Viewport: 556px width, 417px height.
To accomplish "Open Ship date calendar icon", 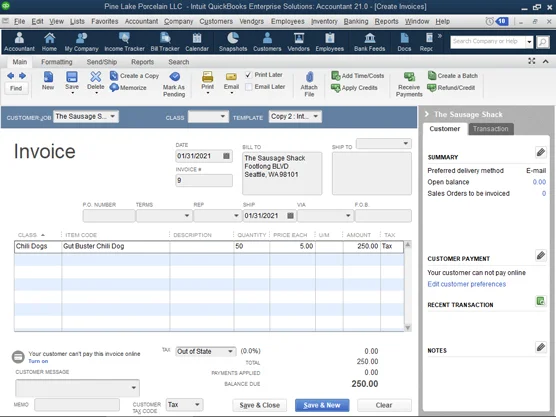I will 290,216.
